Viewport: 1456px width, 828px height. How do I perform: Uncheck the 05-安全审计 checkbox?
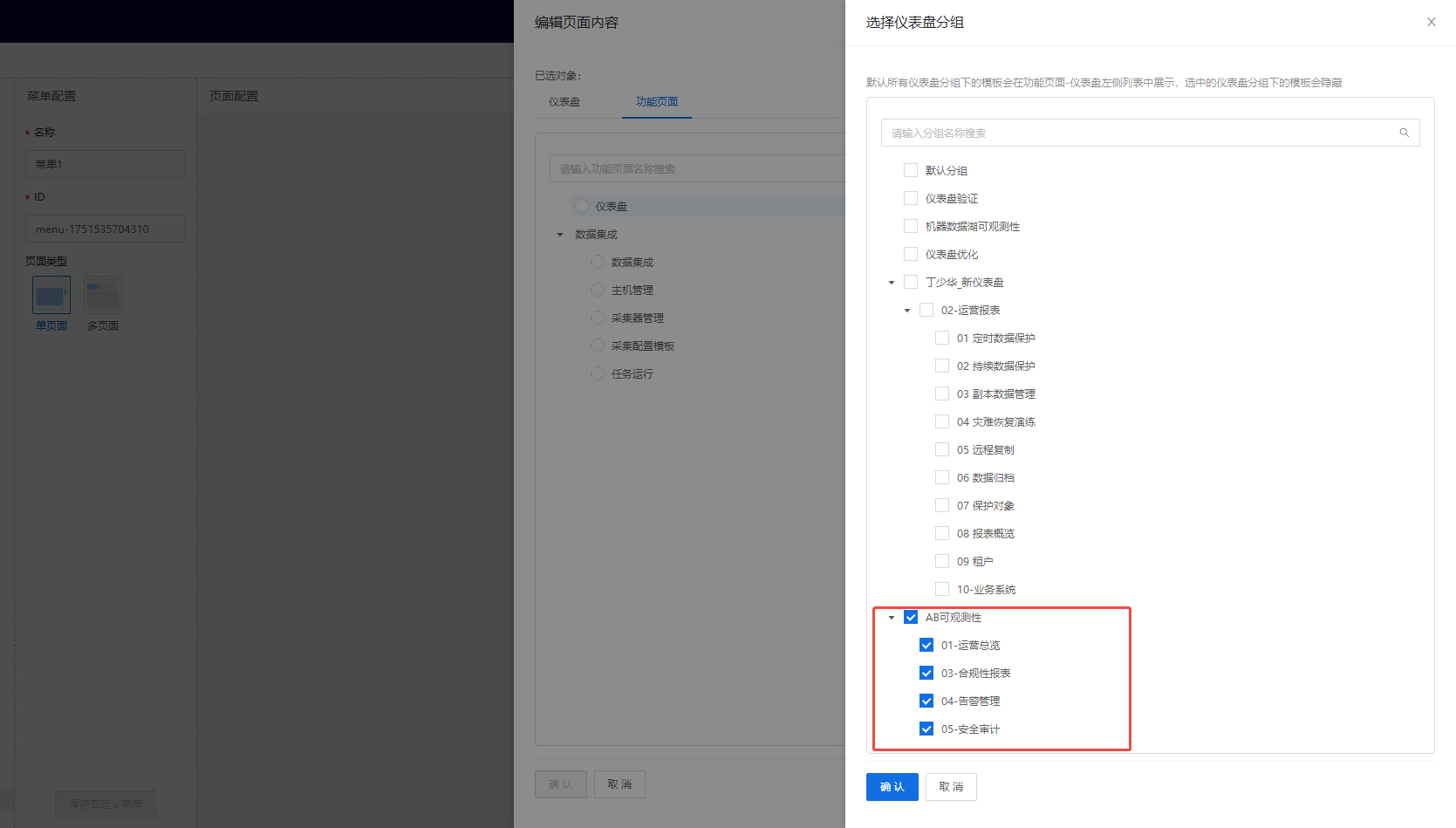pos(926,729)
